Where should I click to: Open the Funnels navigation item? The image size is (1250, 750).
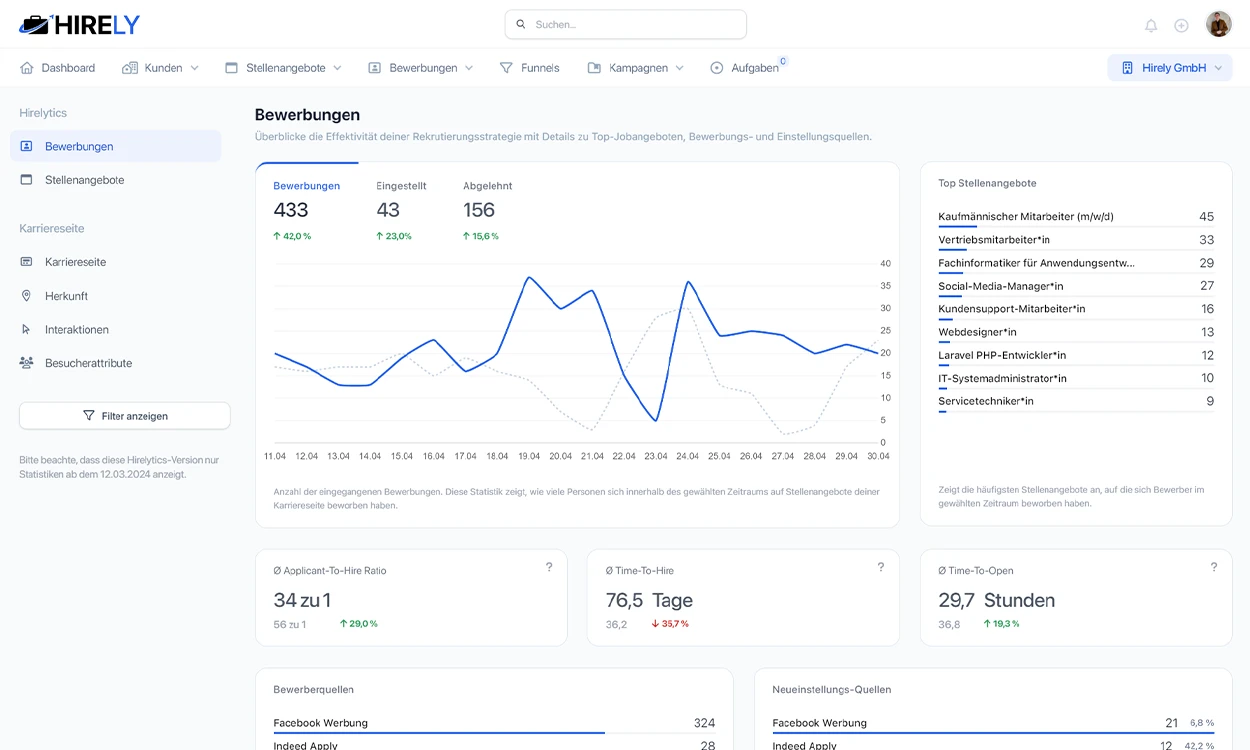click(x=530, y=67)
